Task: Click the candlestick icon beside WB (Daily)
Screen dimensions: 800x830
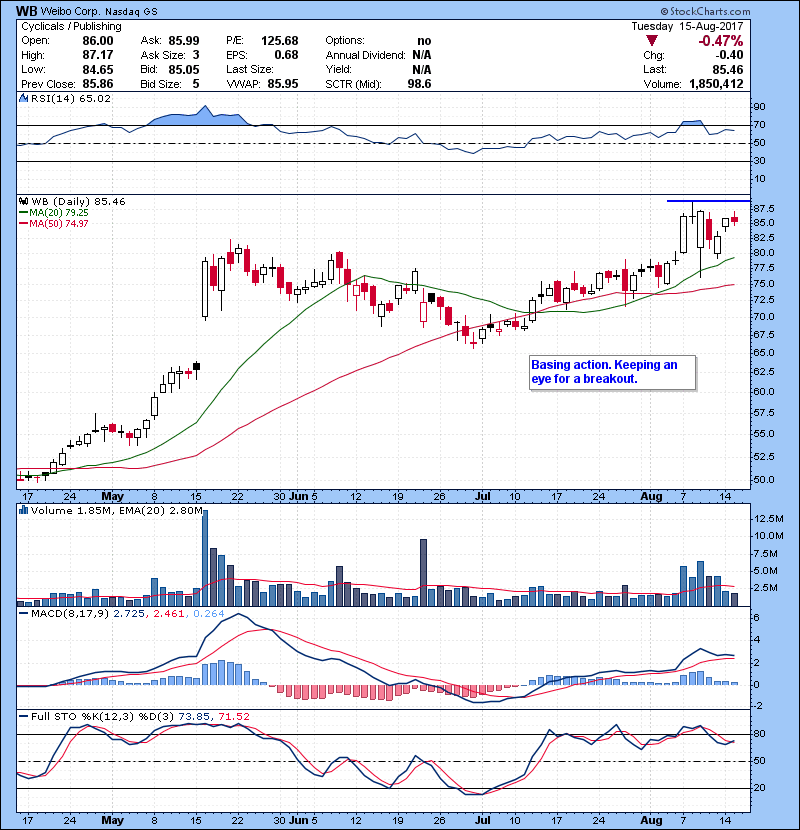Action: click(x=23, y=201)
